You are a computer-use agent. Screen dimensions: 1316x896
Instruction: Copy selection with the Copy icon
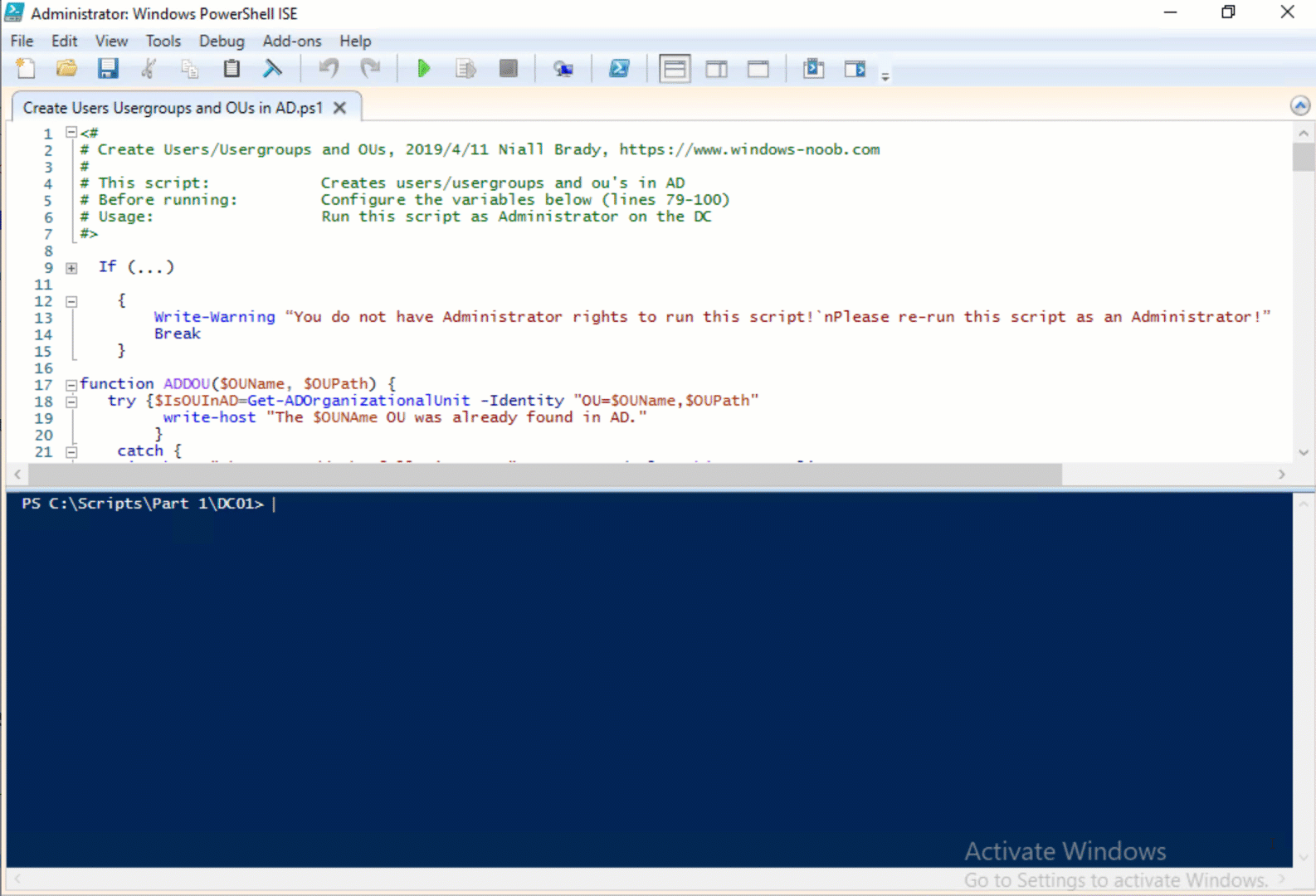pyautogui.click(x=190, y=69)
